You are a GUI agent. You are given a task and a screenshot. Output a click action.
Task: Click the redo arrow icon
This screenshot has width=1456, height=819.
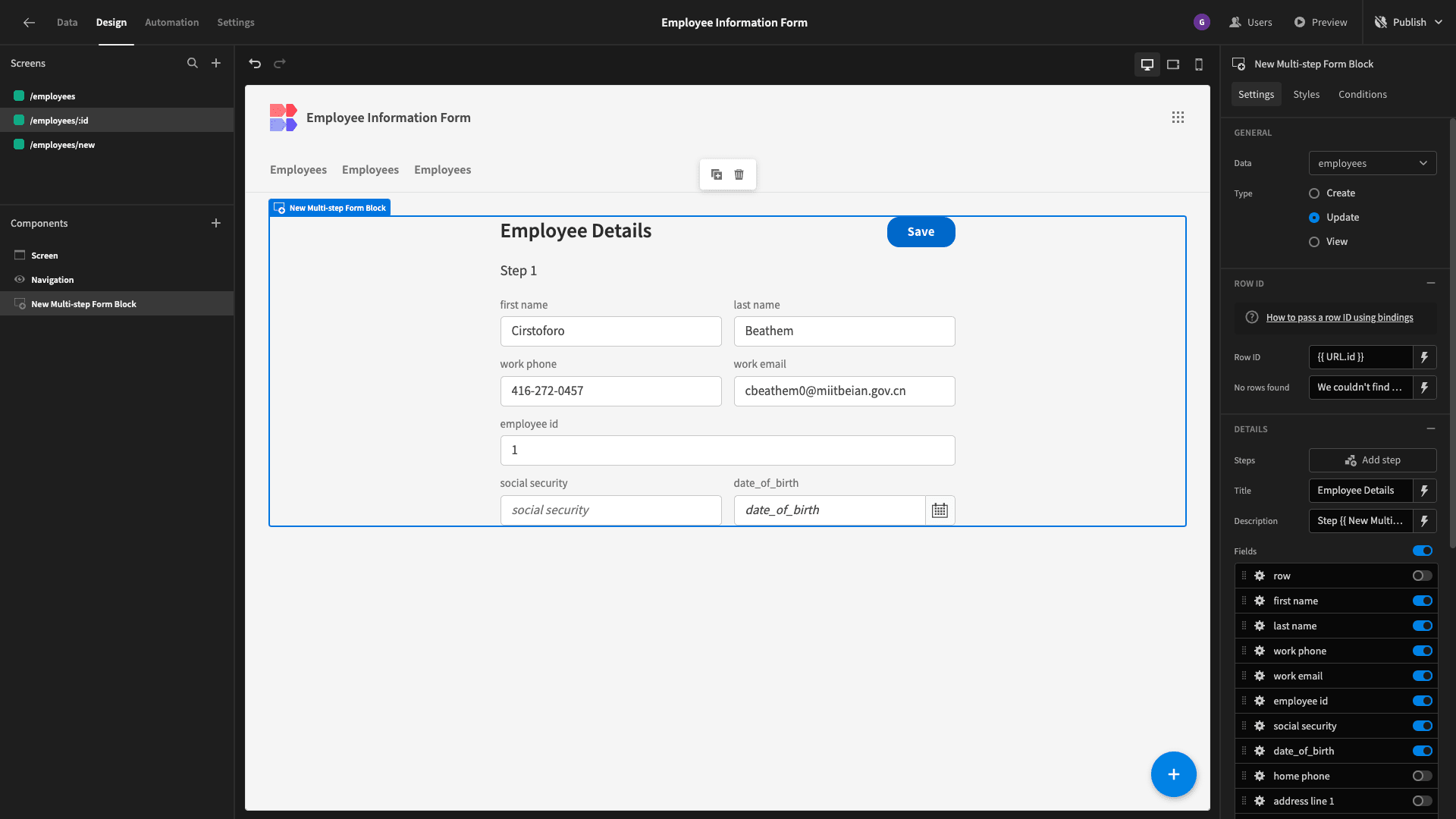pos(280,64)
